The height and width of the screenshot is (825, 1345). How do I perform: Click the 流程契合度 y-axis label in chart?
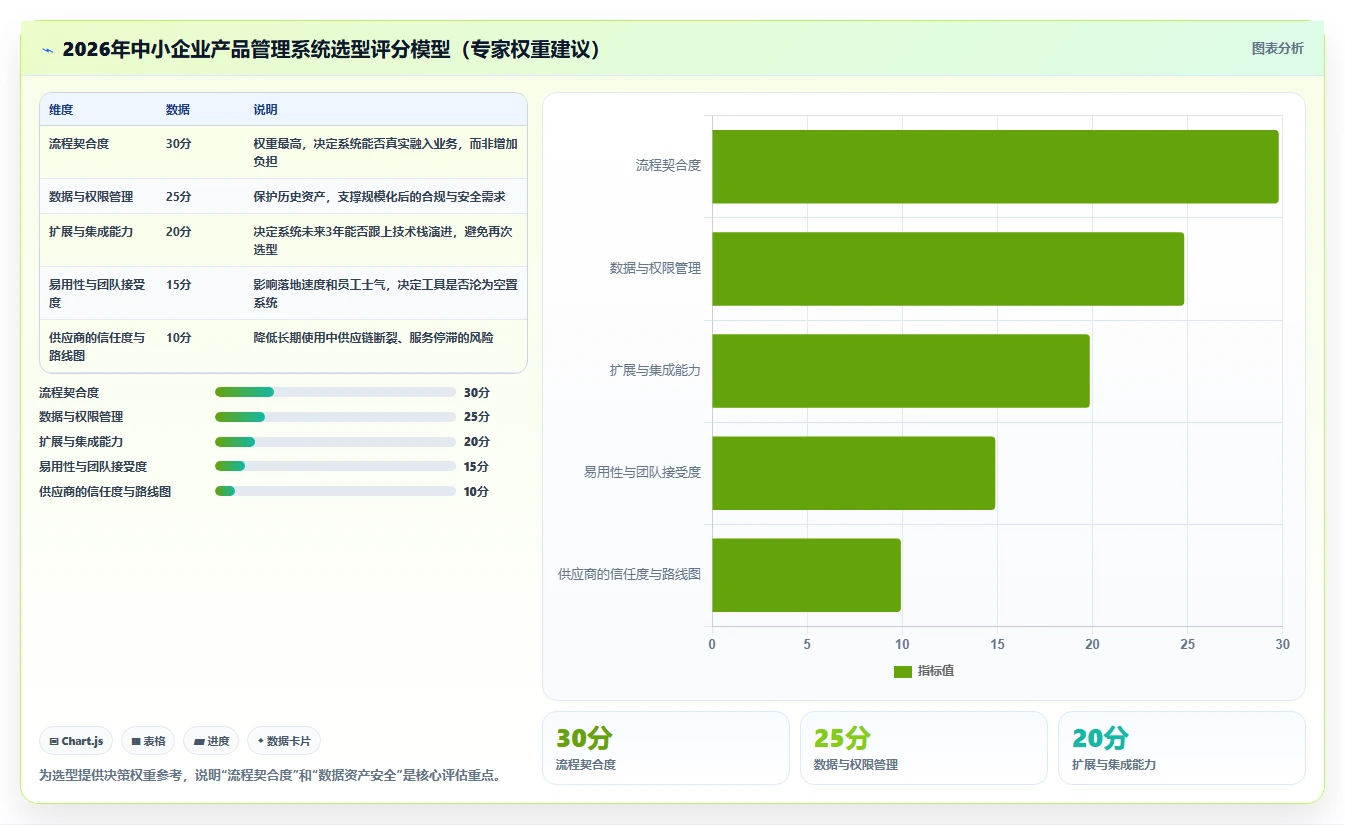[668, 166]
